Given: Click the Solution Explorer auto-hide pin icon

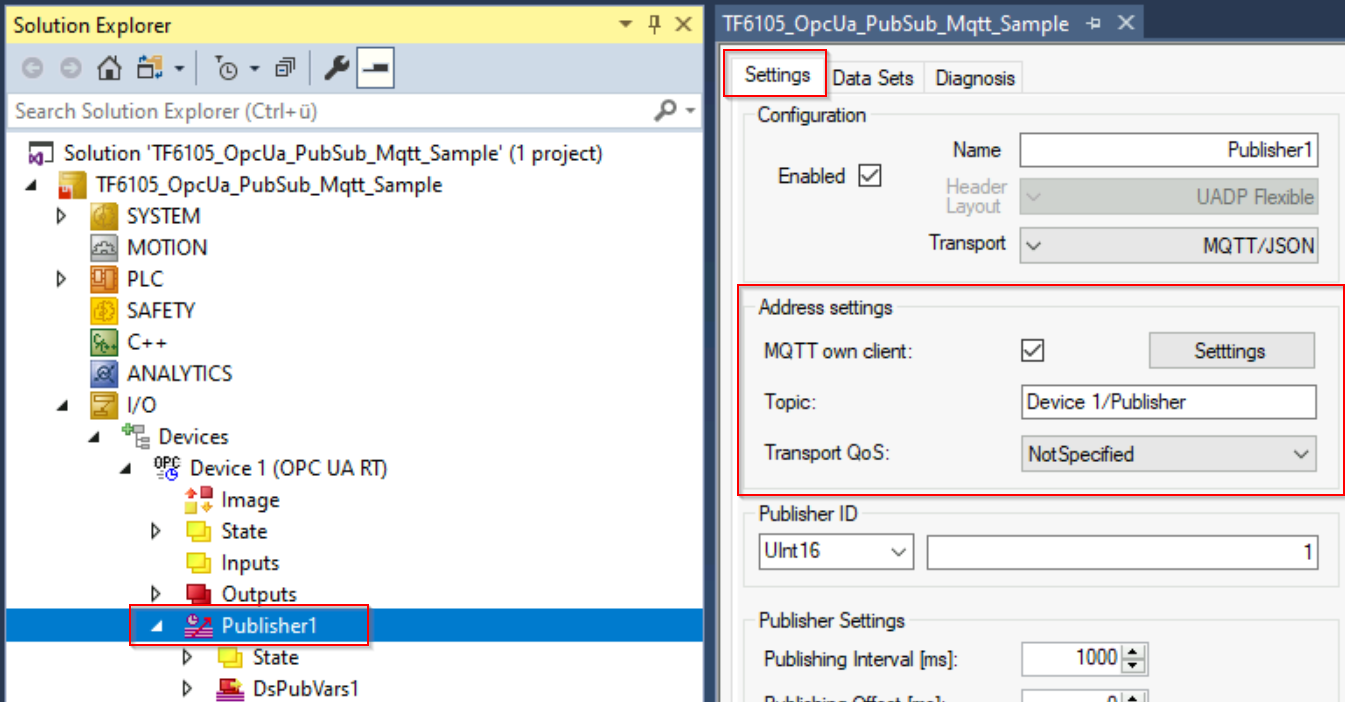Looking at the screenshot, I should point(655,24).
